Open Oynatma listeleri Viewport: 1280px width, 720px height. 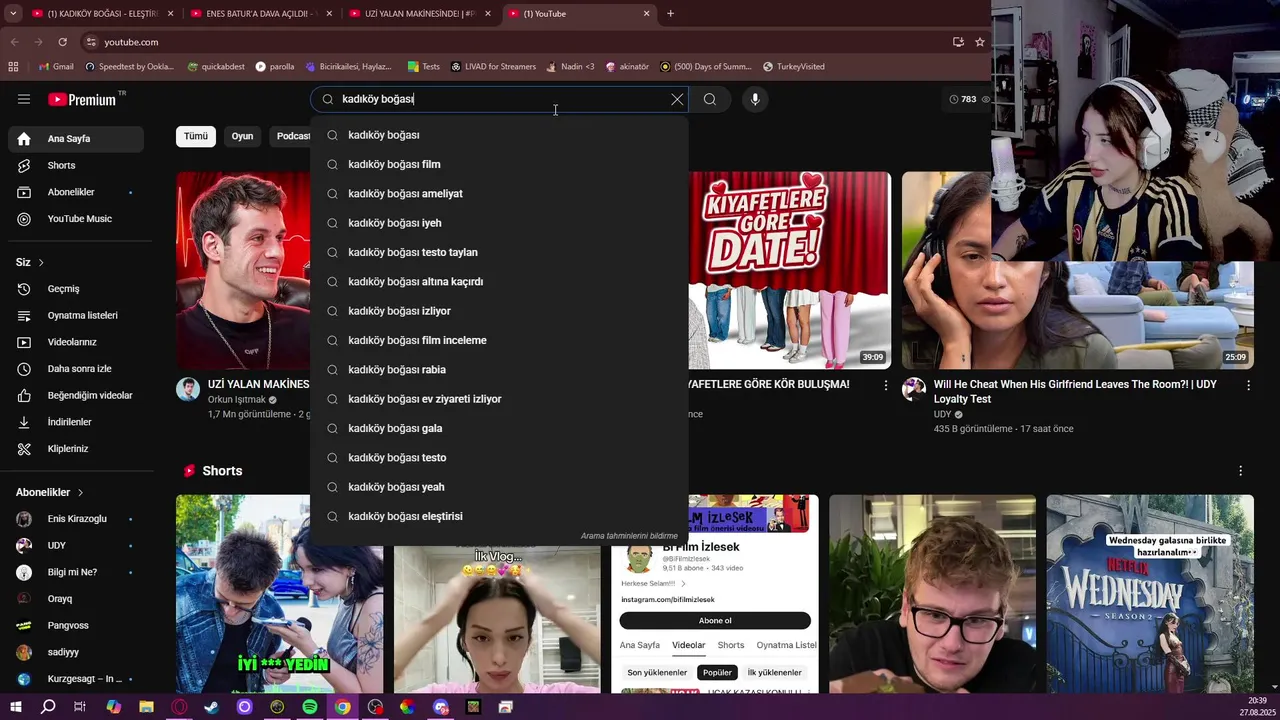[x=76, y=315]
